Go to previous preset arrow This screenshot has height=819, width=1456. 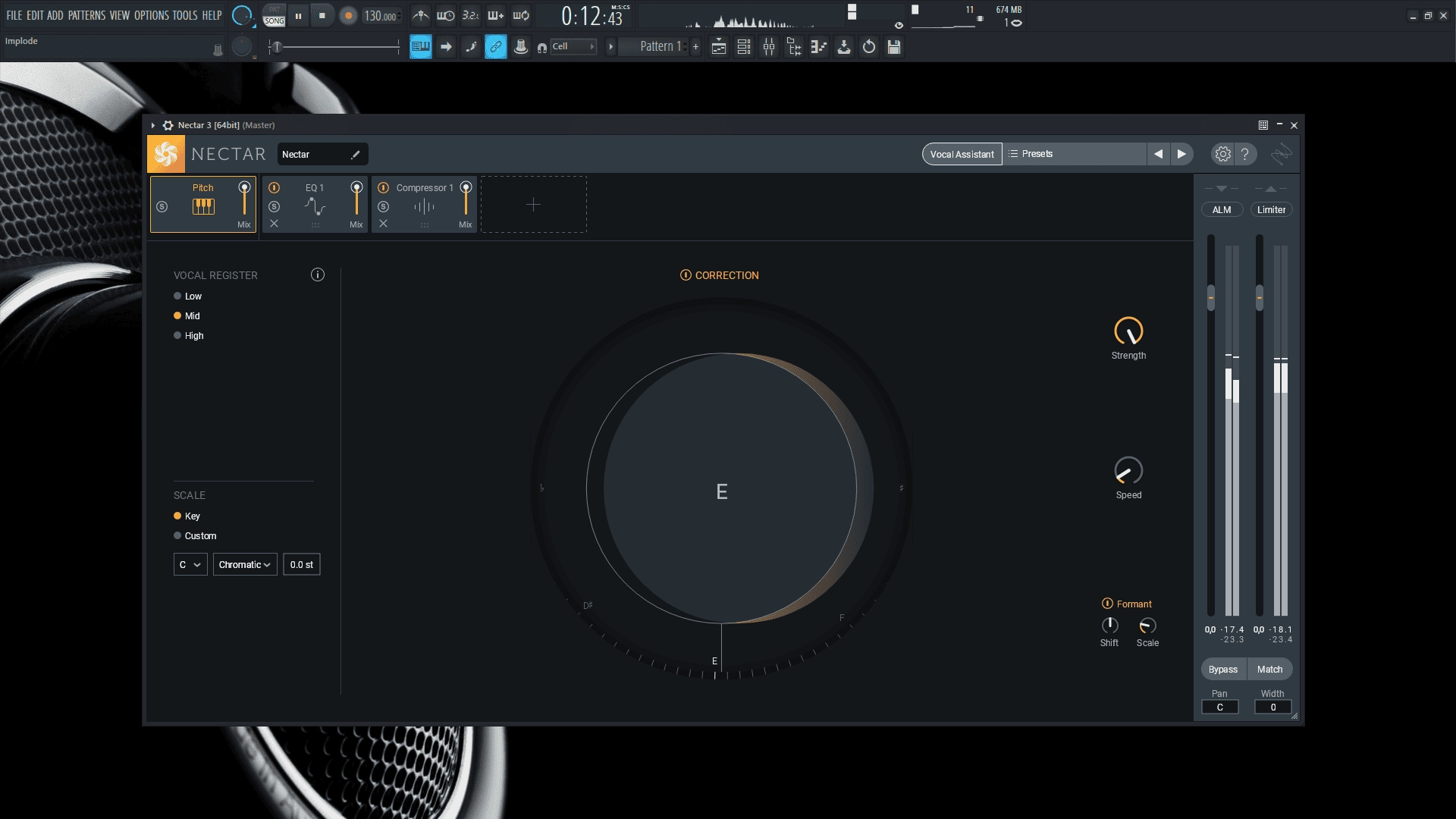tap(1158, 154)
